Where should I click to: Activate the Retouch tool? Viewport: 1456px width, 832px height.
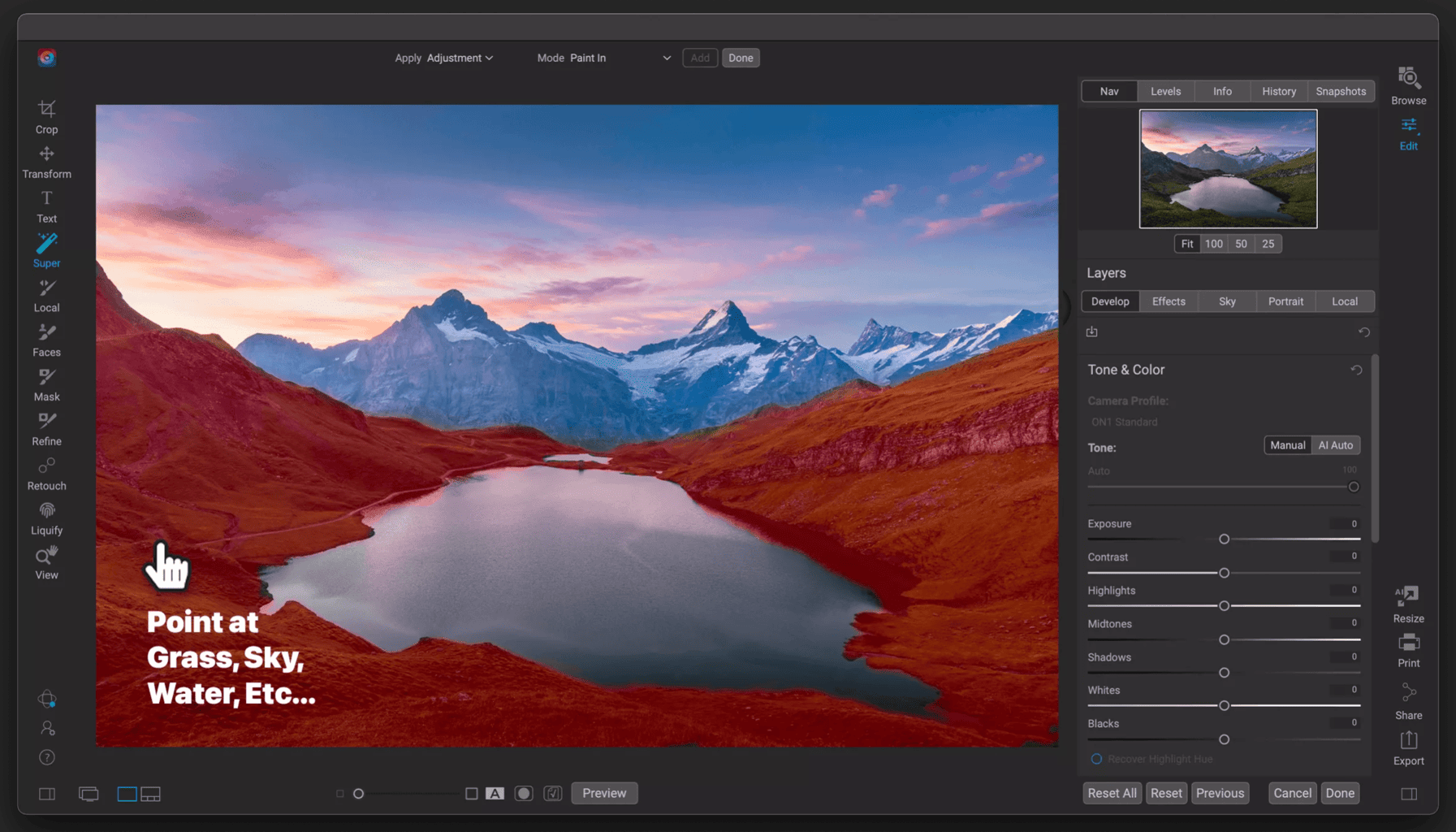[46, 474]
